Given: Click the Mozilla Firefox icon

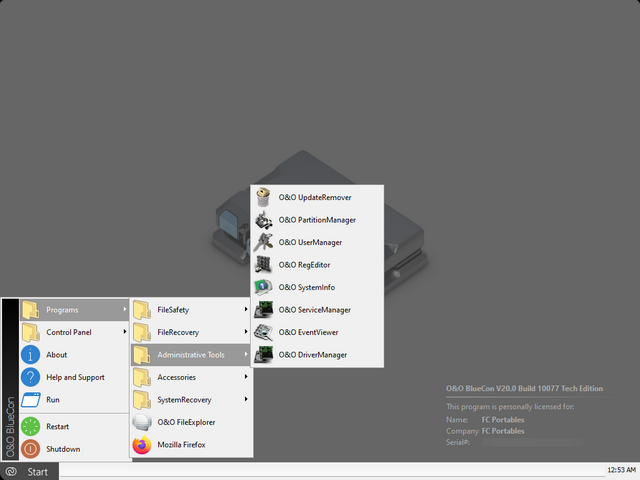Looking at the screenshot, I should click(x=142, y=444).
